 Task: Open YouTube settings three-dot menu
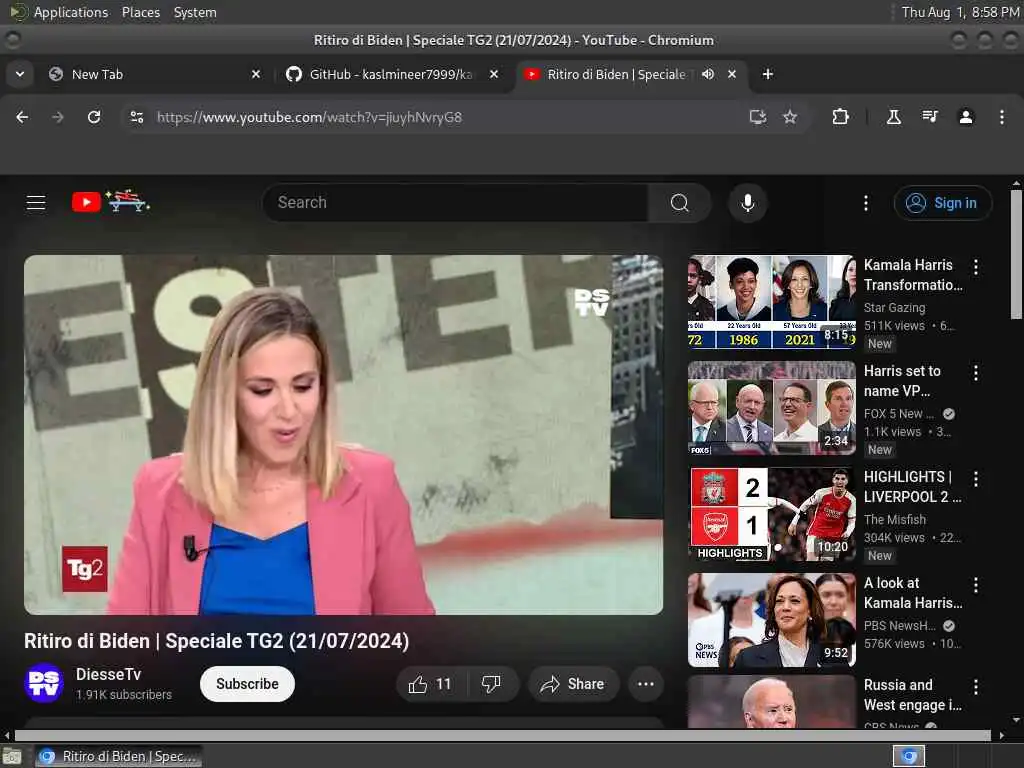click(x=866, y=203)
